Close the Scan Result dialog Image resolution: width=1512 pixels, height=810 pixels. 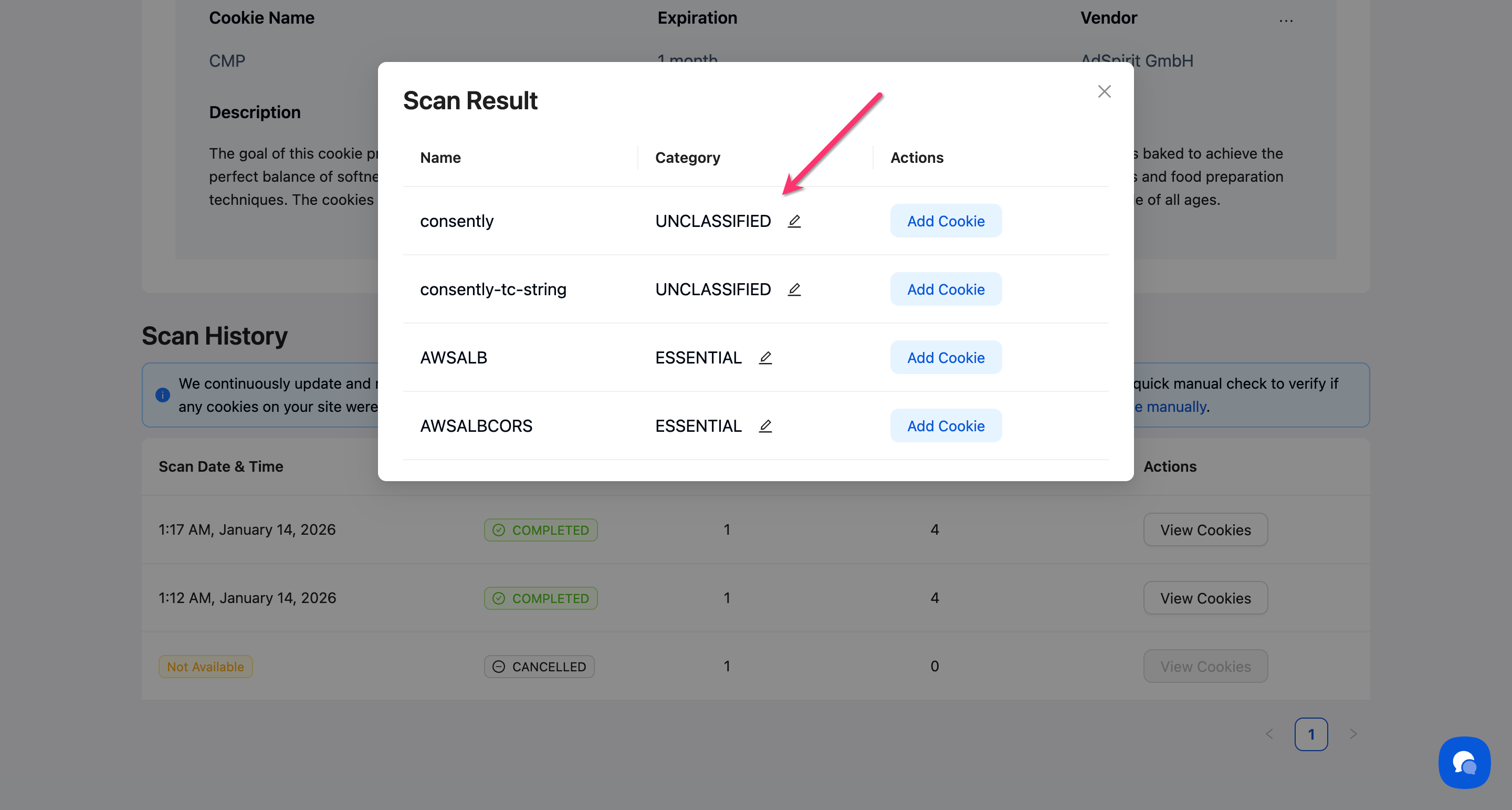point(1104,91)
